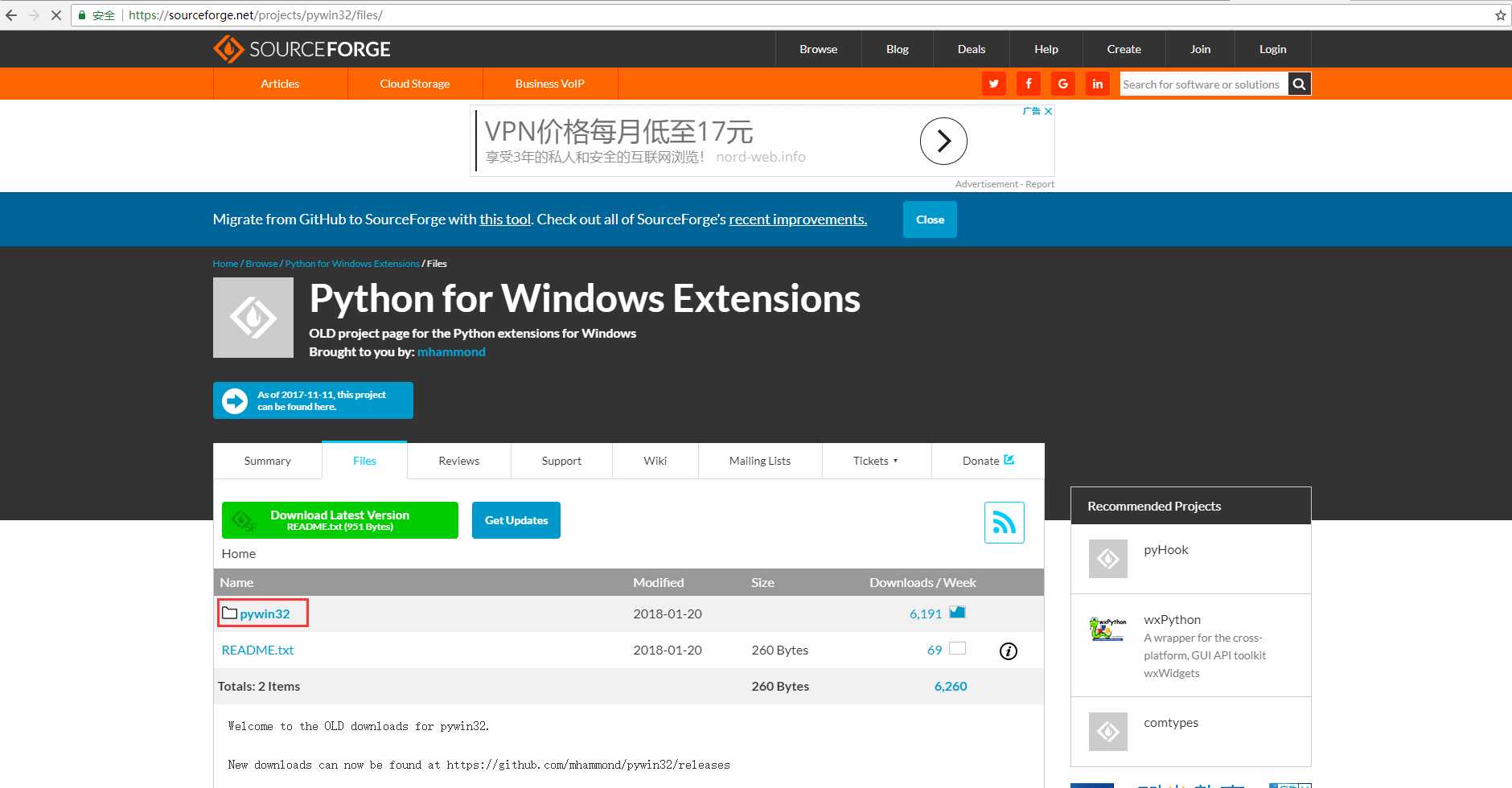Click the 6,191 downloads link
The image size is (1512, 788).
(x=926, y=614)
